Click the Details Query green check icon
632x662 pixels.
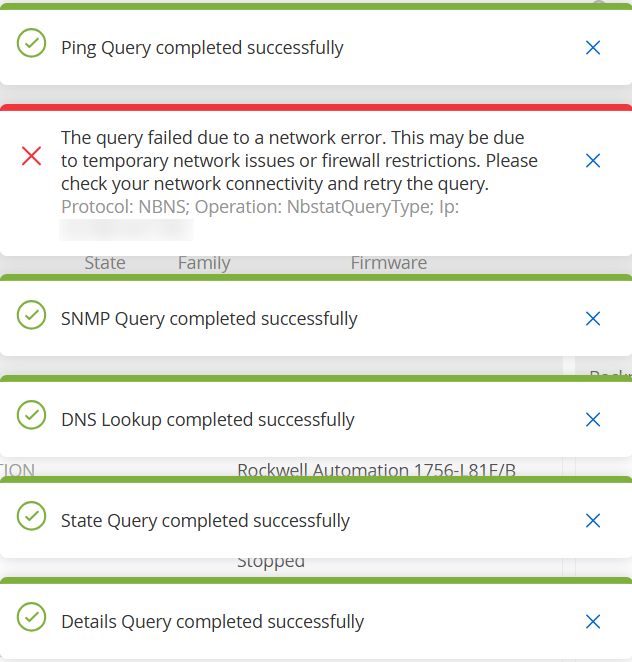point(32,617)
